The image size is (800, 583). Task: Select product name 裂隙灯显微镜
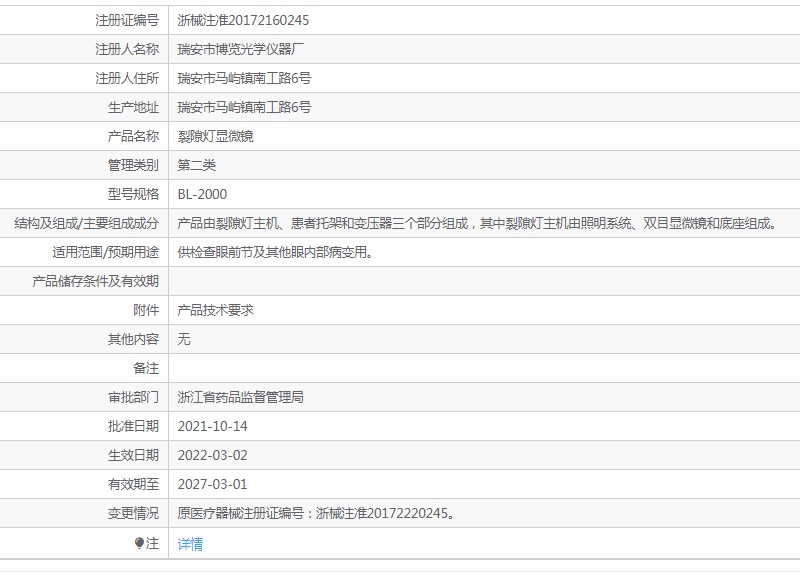click(215, 136)
